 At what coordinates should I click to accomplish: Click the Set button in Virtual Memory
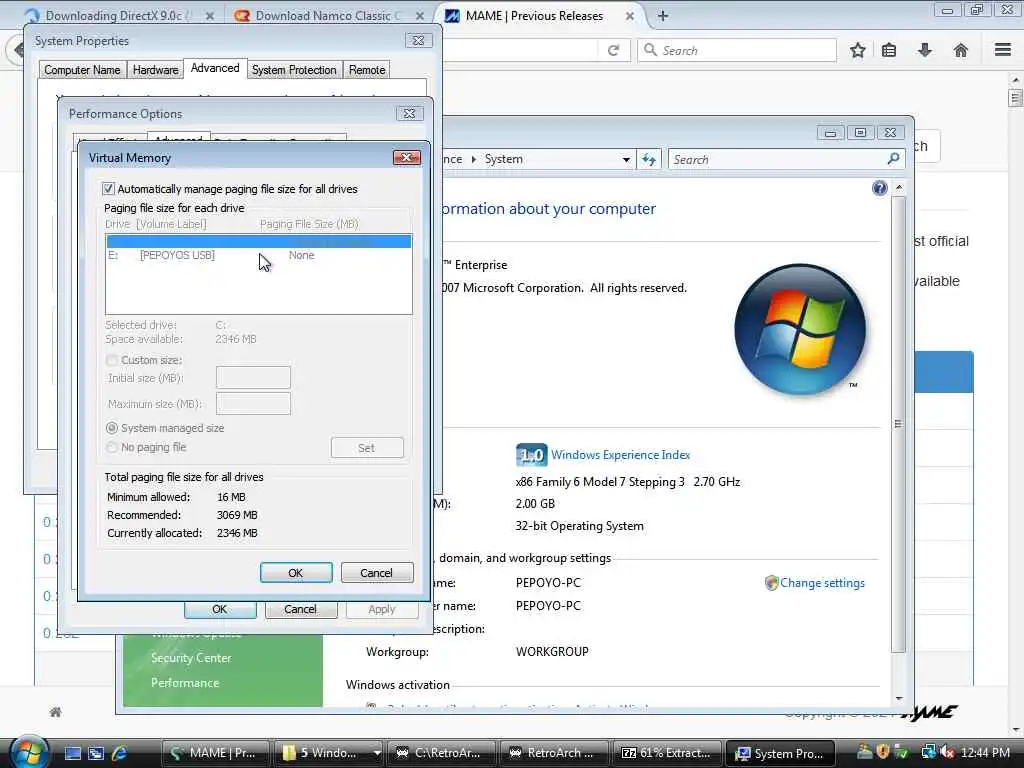coord(367,448)
